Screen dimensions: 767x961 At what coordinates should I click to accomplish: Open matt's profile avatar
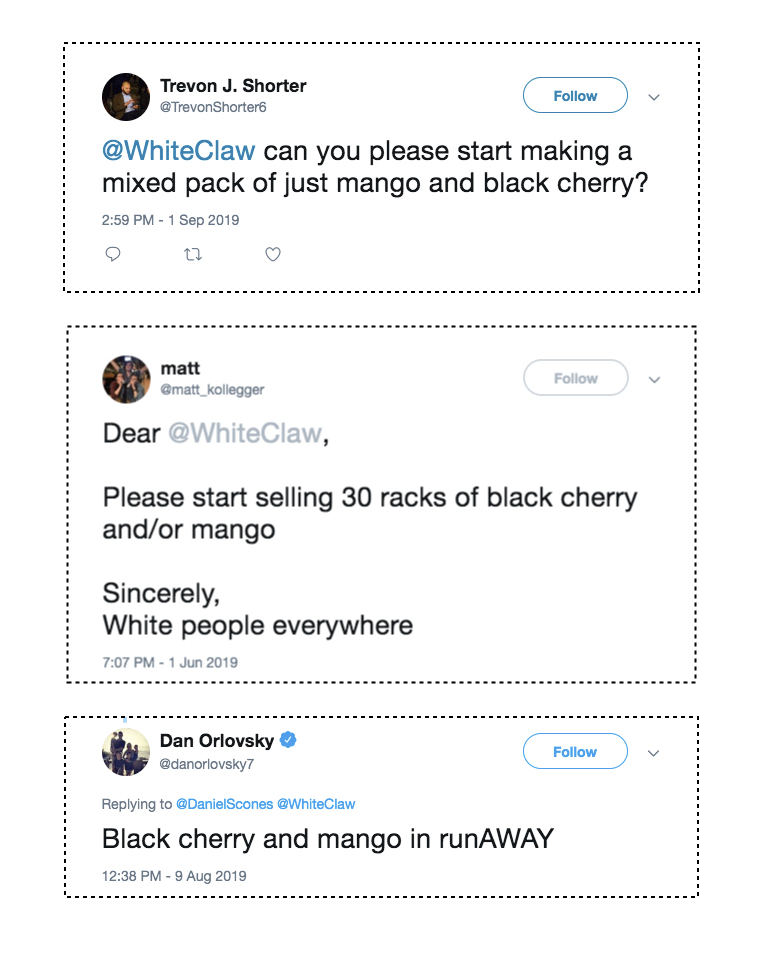click(126, 379)
